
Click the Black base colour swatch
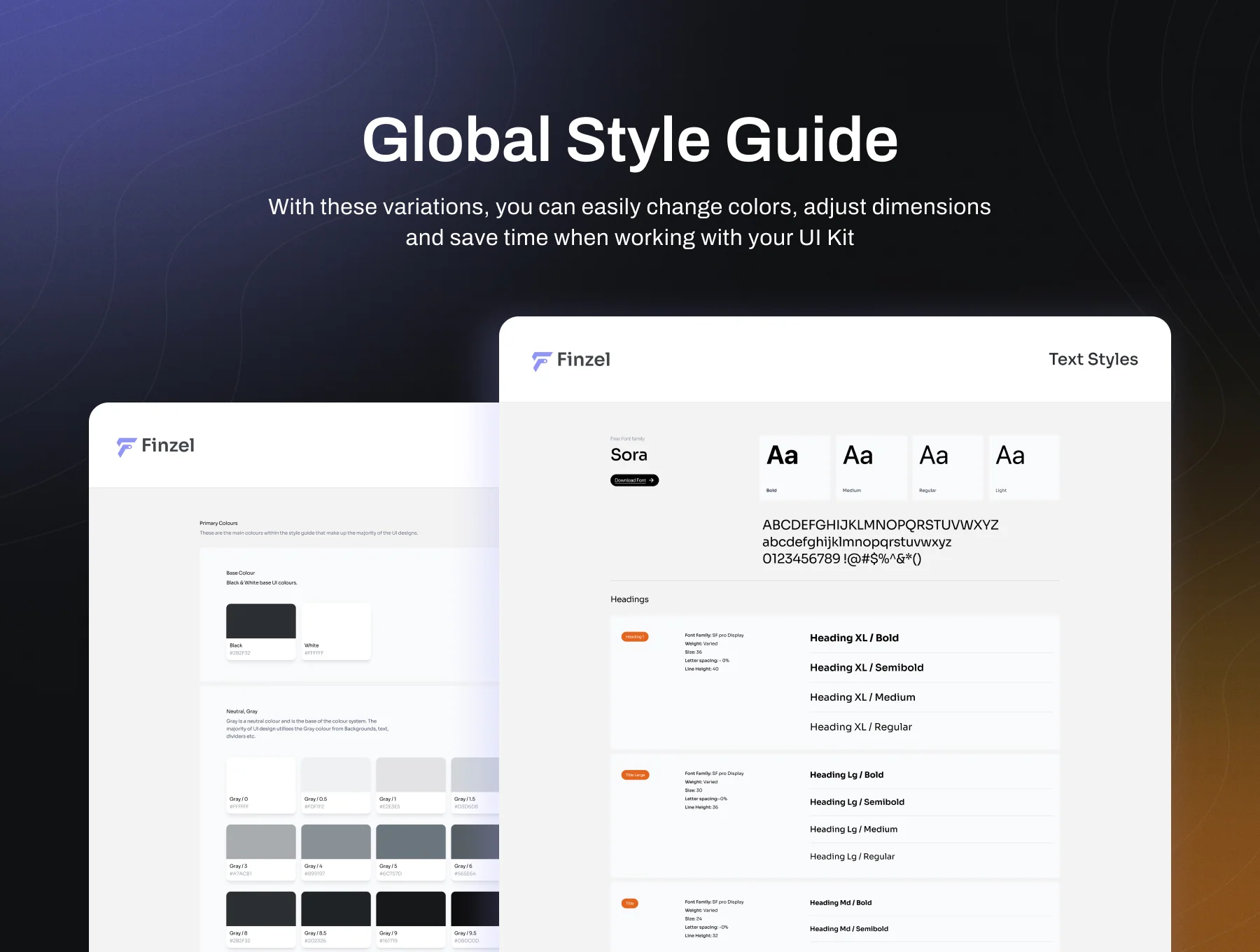coord(261,631)
